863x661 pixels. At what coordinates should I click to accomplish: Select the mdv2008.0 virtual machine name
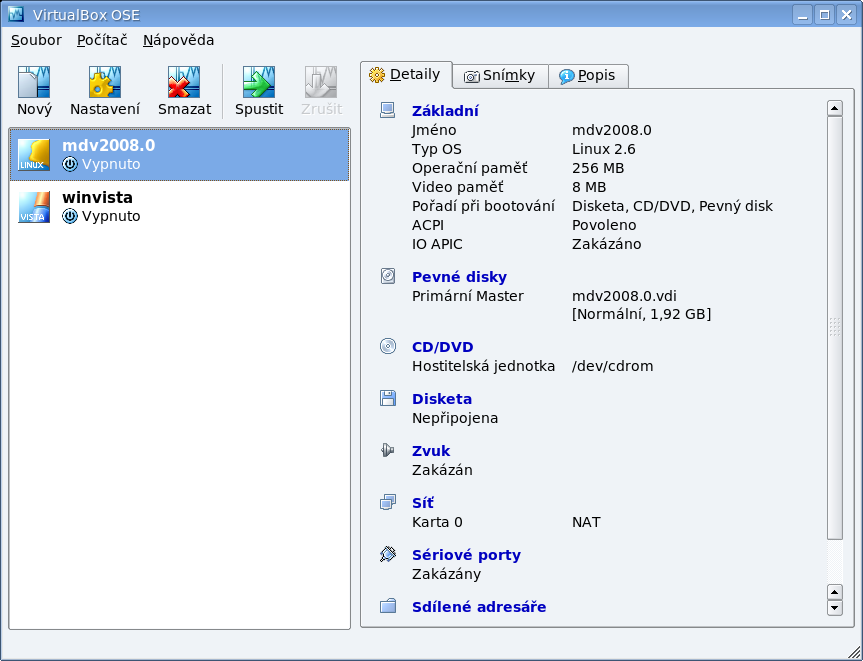[108, 145]
